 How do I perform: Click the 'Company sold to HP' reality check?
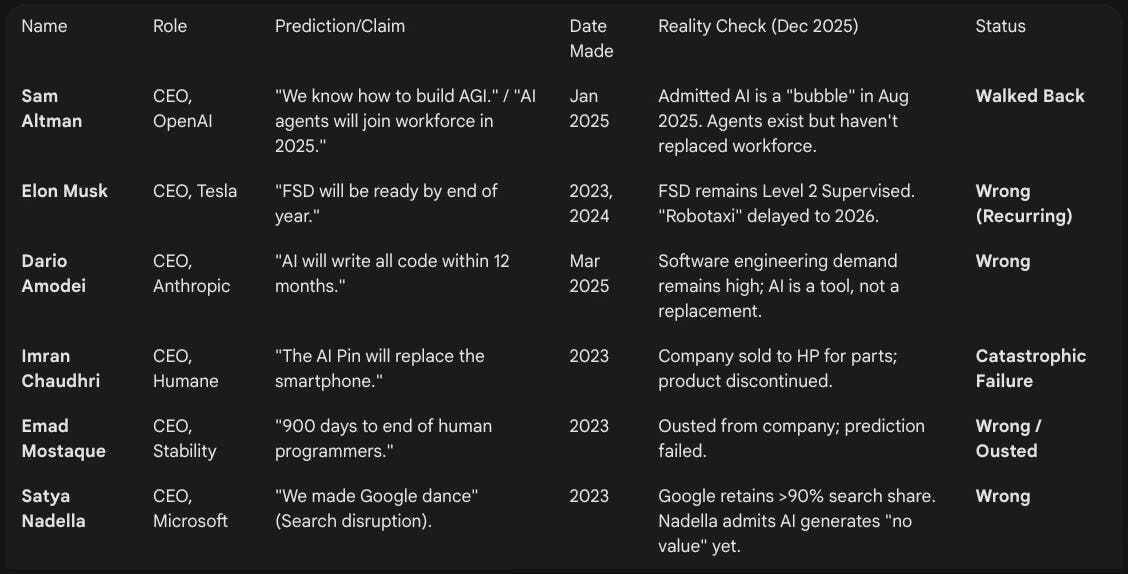[777, 368]
